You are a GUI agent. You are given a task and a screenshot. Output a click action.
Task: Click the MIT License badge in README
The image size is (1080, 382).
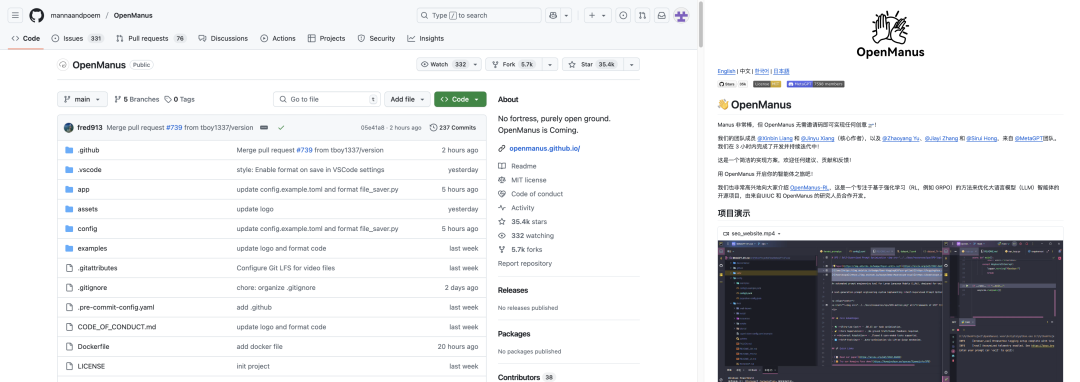click(x=767, y=84)
